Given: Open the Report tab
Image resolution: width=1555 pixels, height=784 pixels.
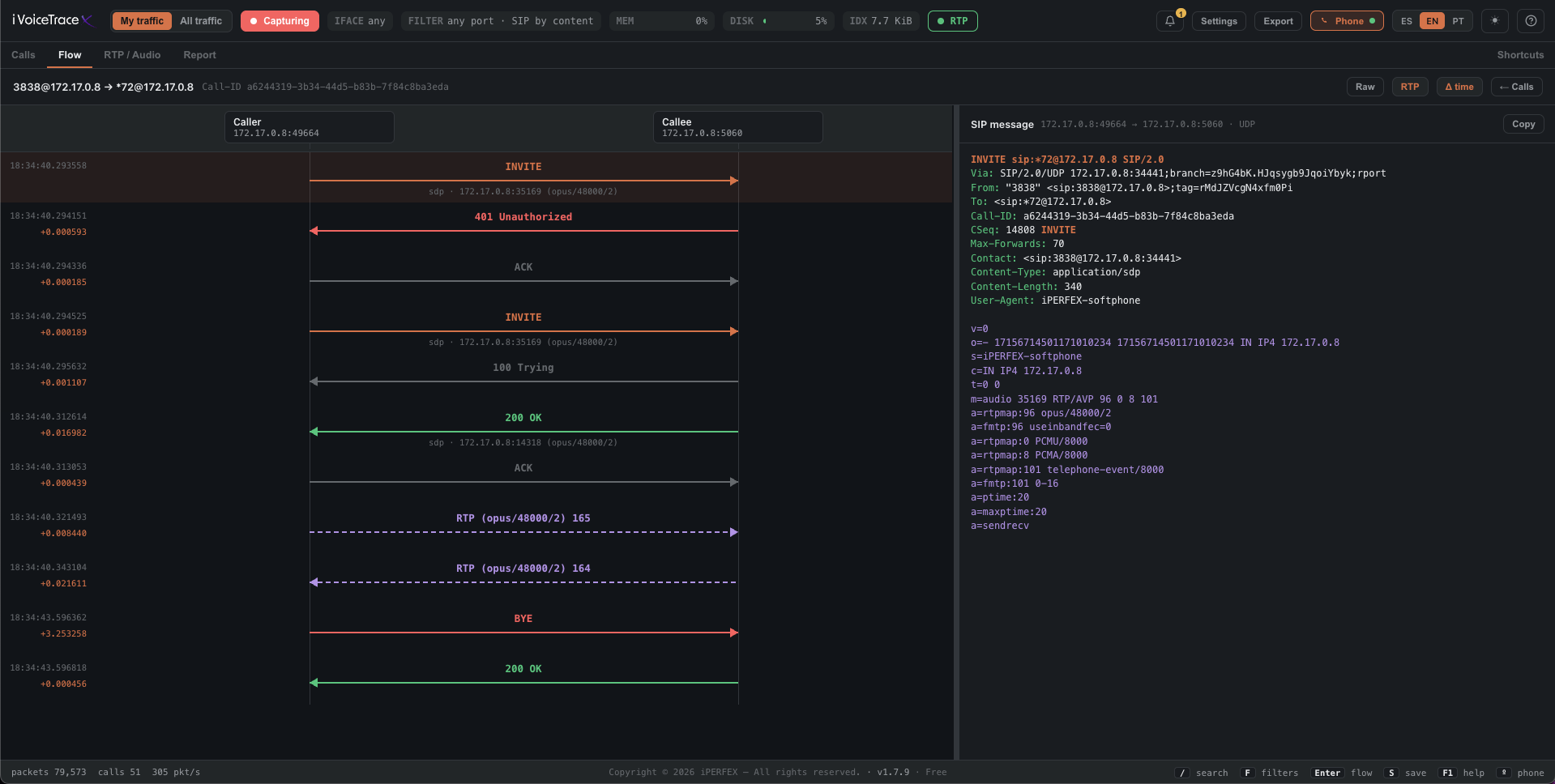Looking at the screenshot, I should 199,55.
